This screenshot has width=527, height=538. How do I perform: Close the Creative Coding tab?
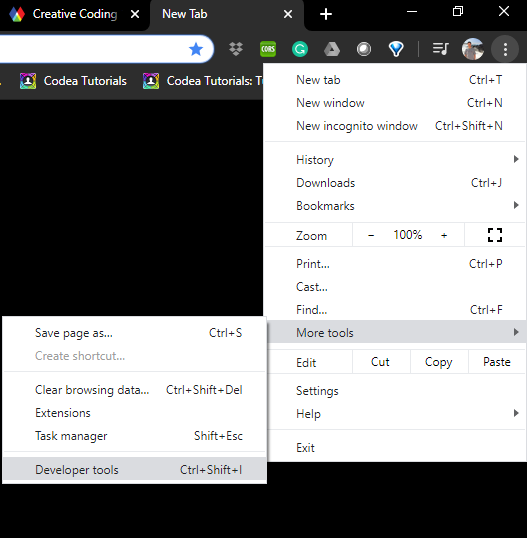pos(135,14)
